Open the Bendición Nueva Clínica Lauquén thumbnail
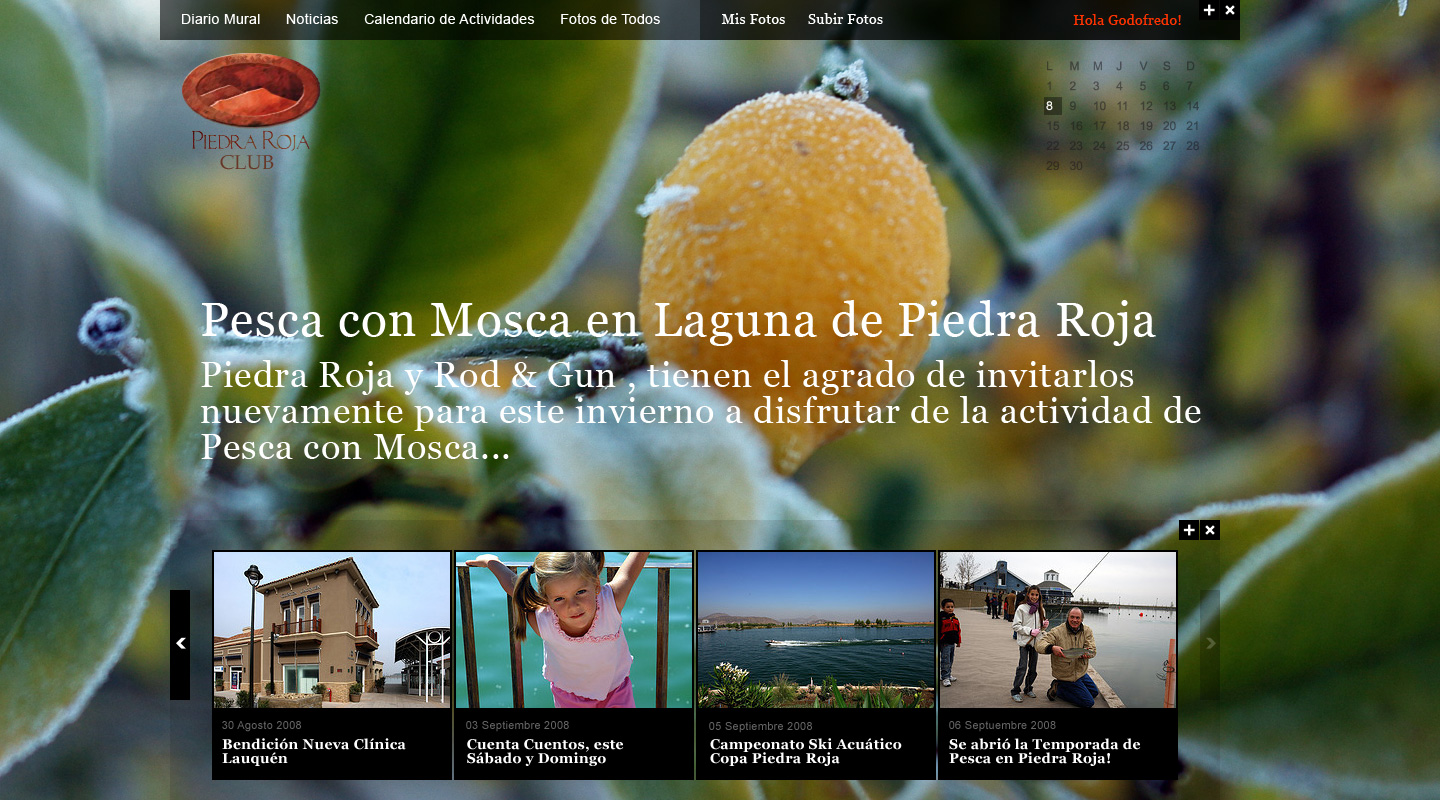This screenshot has height=800, width=1440. coord(332,630)
